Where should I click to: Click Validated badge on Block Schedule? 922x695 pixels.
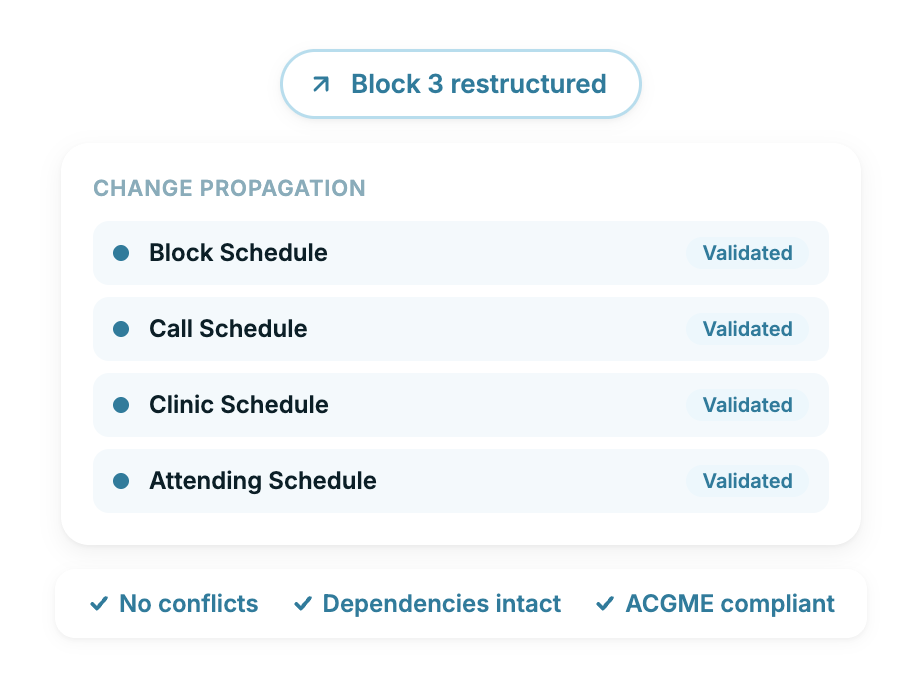tap(747, 253)
